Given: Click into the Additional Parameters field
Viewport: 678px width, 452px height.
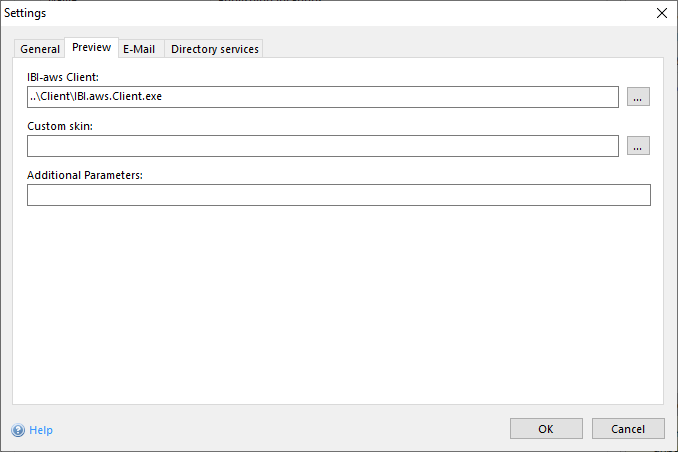Looking at the screenshot, I should point(338,195).
